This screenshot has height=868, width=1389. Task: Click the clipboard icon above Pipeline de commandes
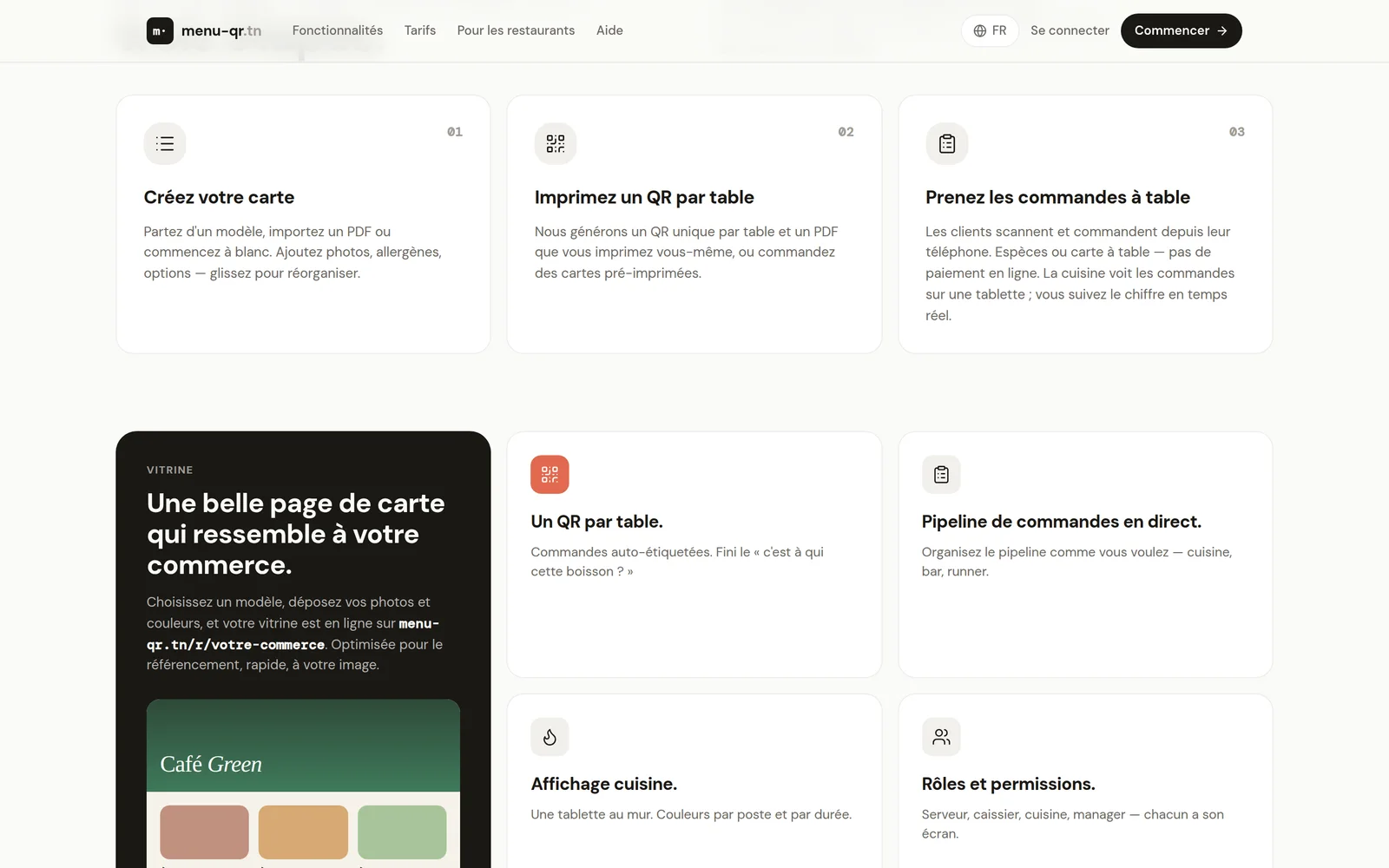(x=941, y=475)
